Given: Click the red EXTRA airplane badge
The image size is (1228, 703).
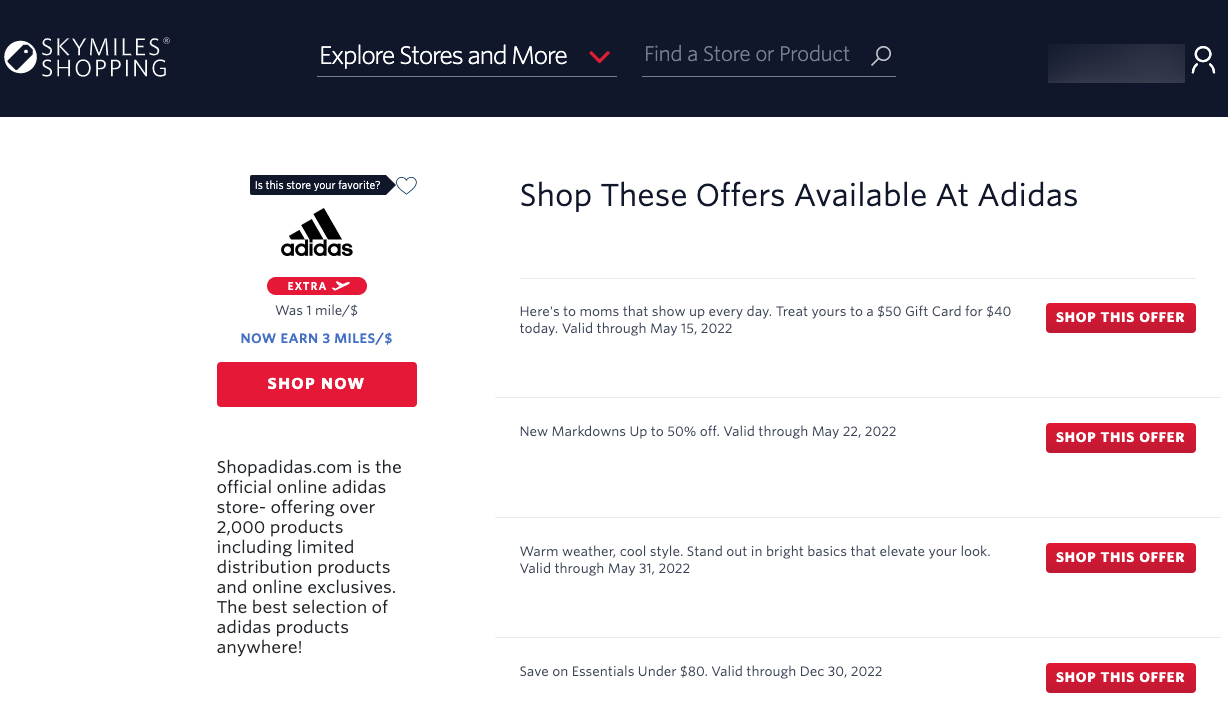Looking at the screenshot, I should [317, 286].
